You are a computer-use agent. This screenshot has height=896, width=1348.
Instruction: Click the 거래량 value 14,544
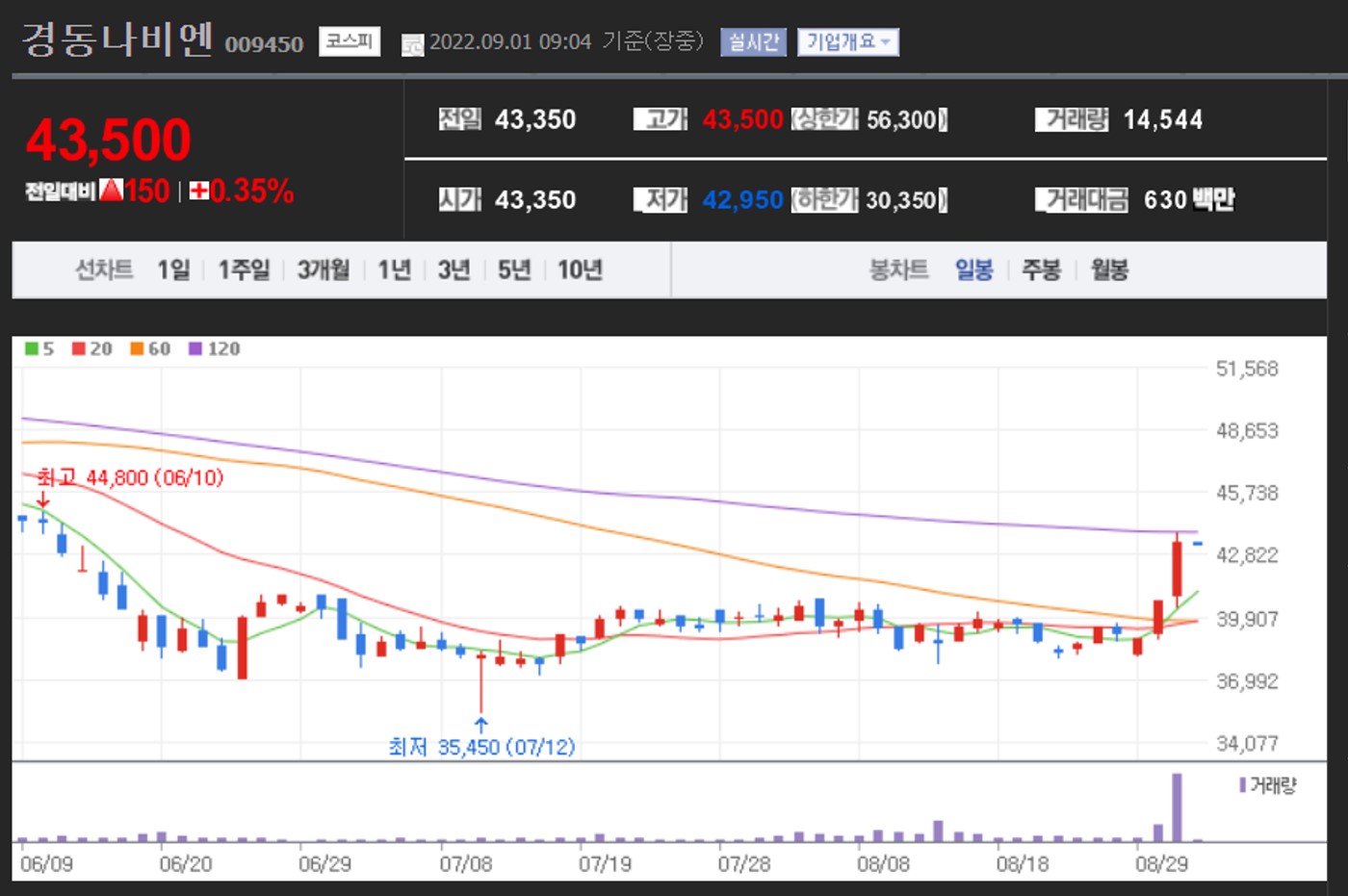(1163, 119)
